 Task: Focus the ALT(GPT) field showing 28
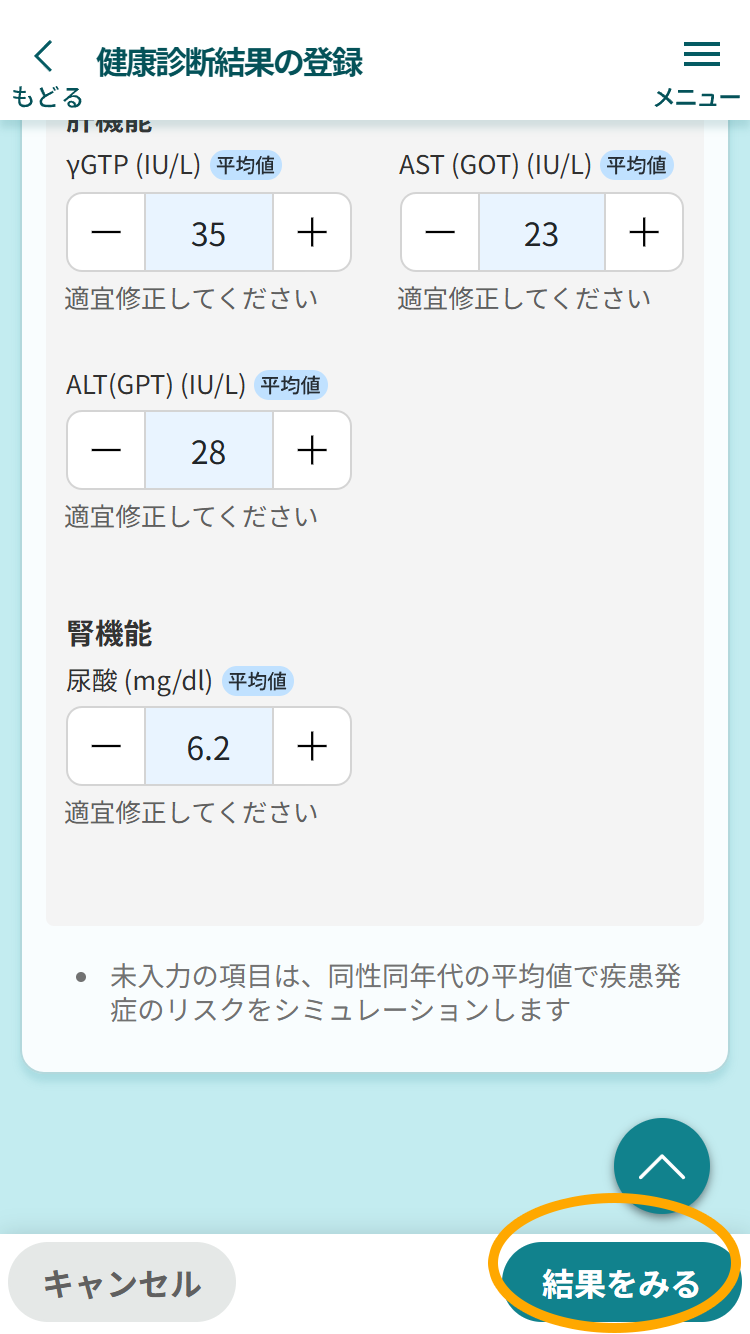(x=209, y=451)
